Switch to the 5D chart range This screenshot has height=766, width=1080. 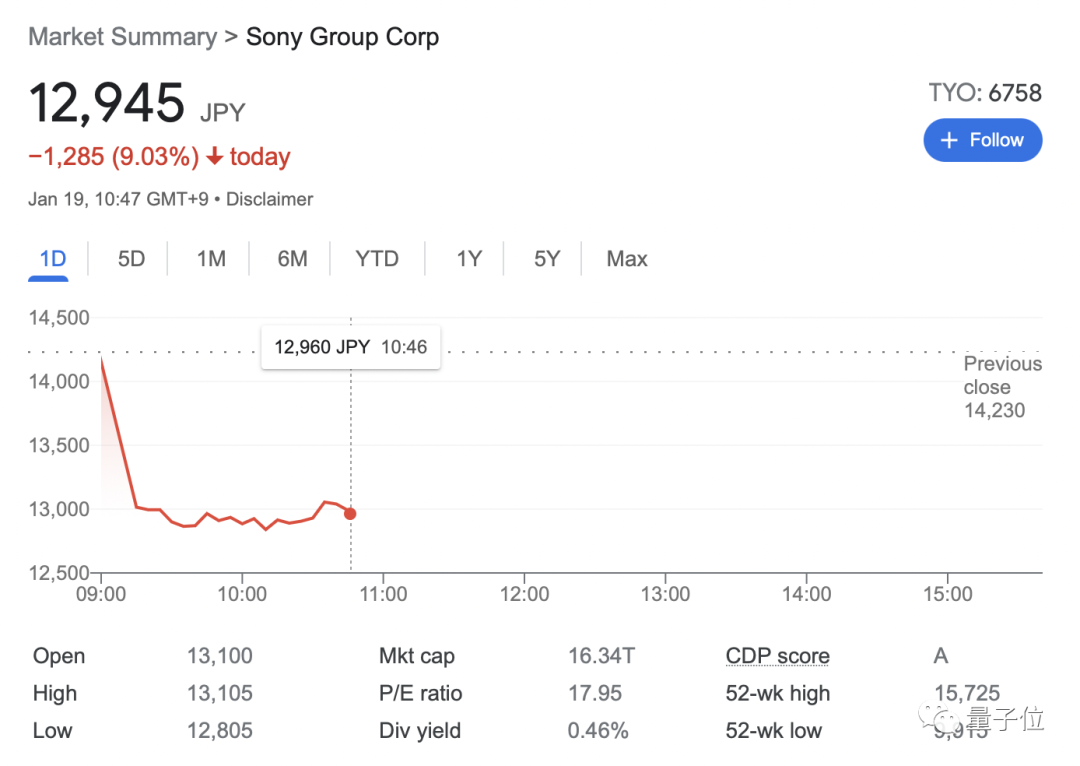click(131, 259)
